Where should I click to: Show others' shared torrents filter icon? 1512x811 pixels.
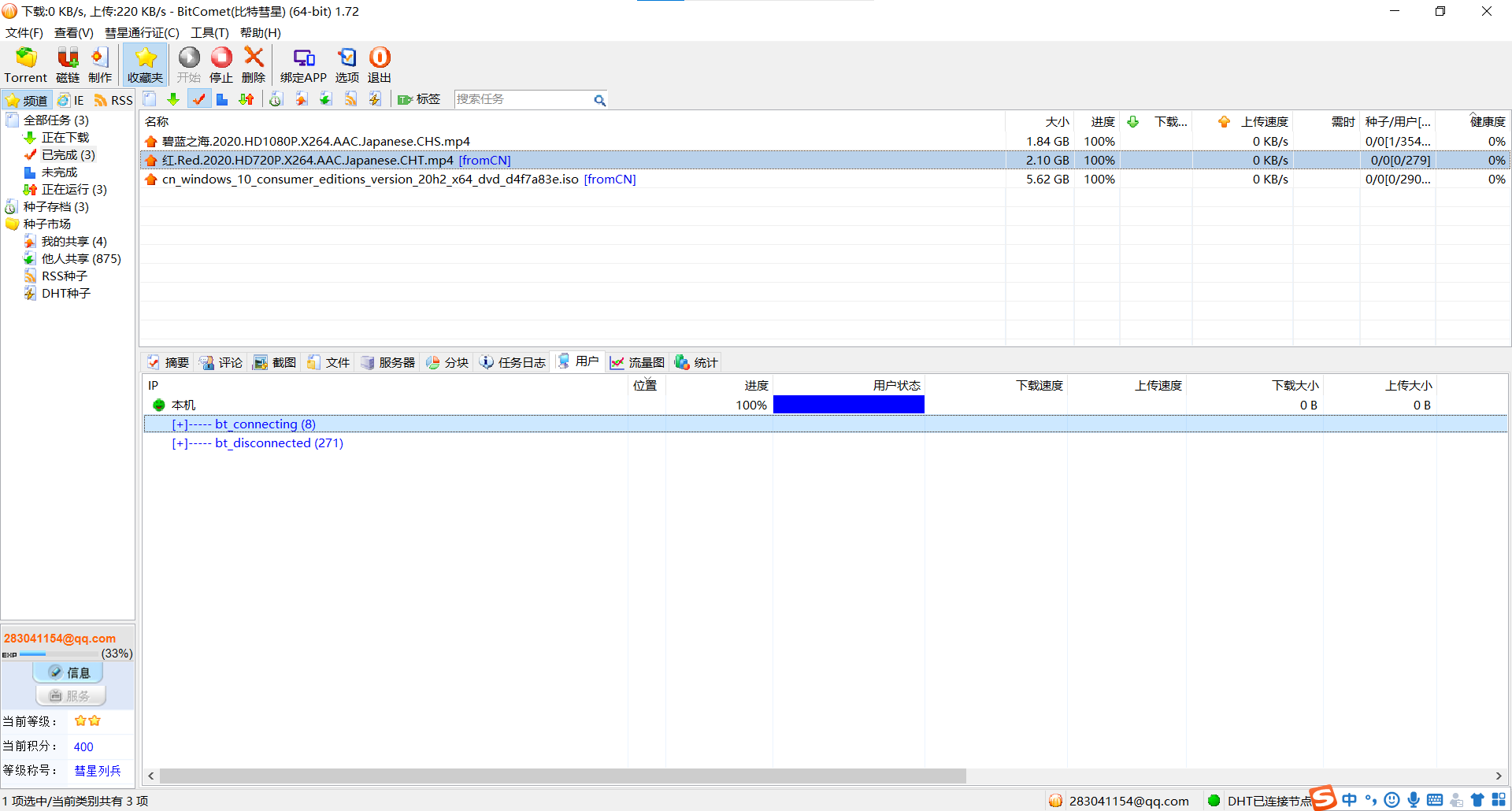pos(325,99)
